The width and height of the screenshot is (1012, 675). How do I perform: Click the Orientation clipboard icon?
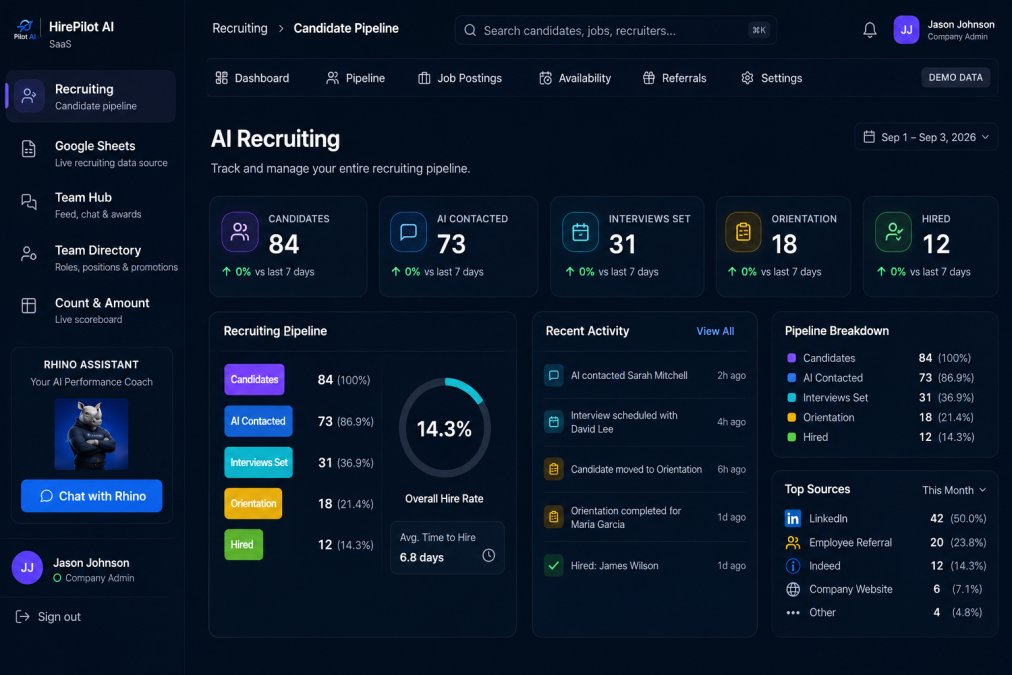743,232
